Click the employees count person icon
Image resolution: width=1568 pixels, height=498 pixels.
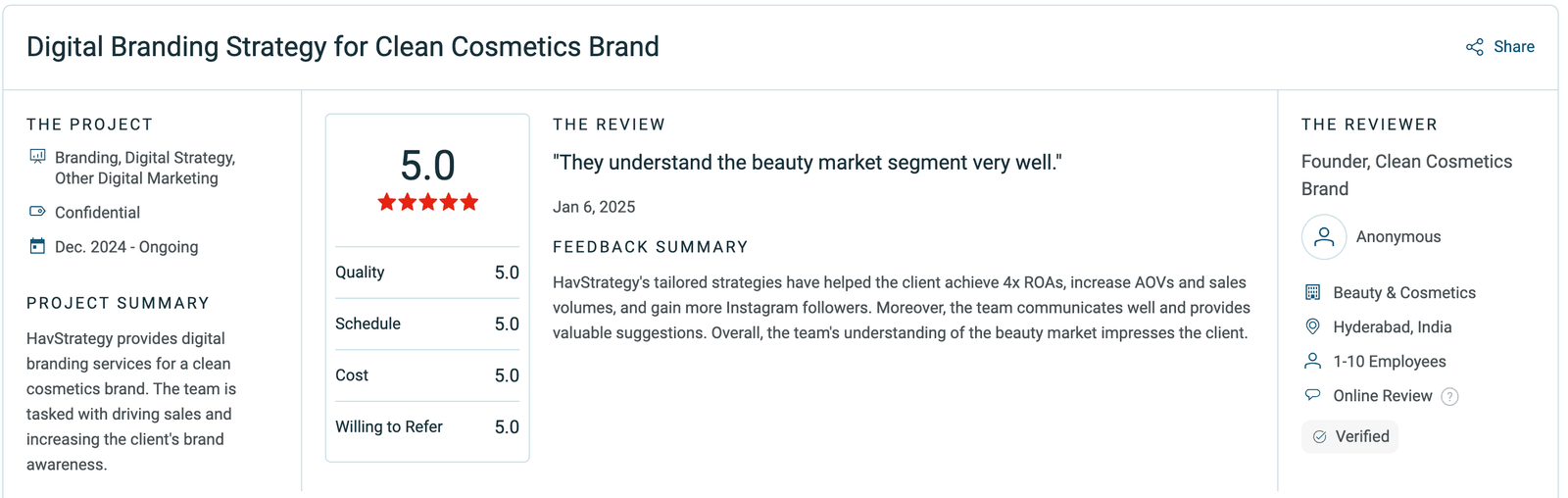[x=1312, y=361]
